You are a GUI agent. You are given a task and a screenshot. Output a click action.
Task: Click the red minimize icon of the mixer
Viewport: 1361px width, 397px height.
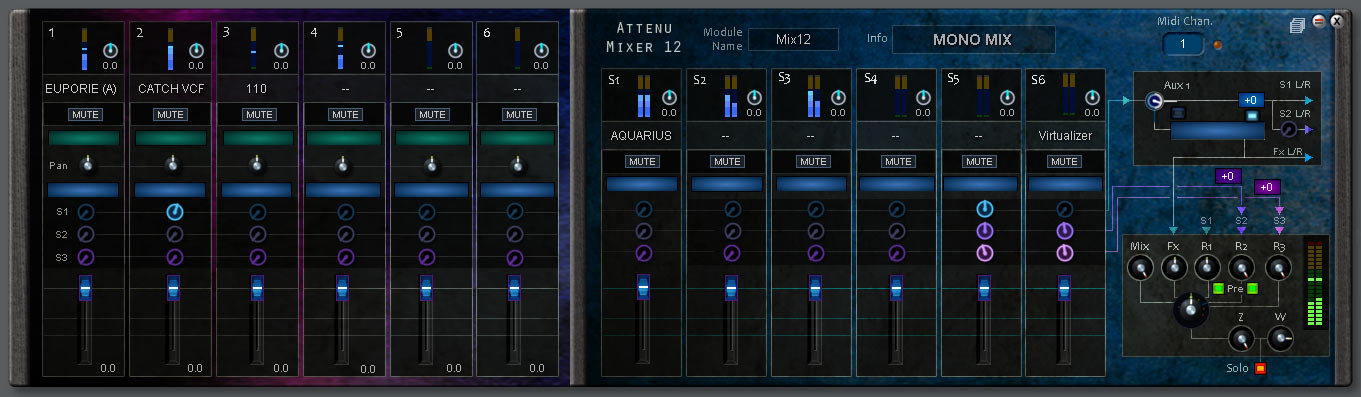click(x=1318, y=21)
